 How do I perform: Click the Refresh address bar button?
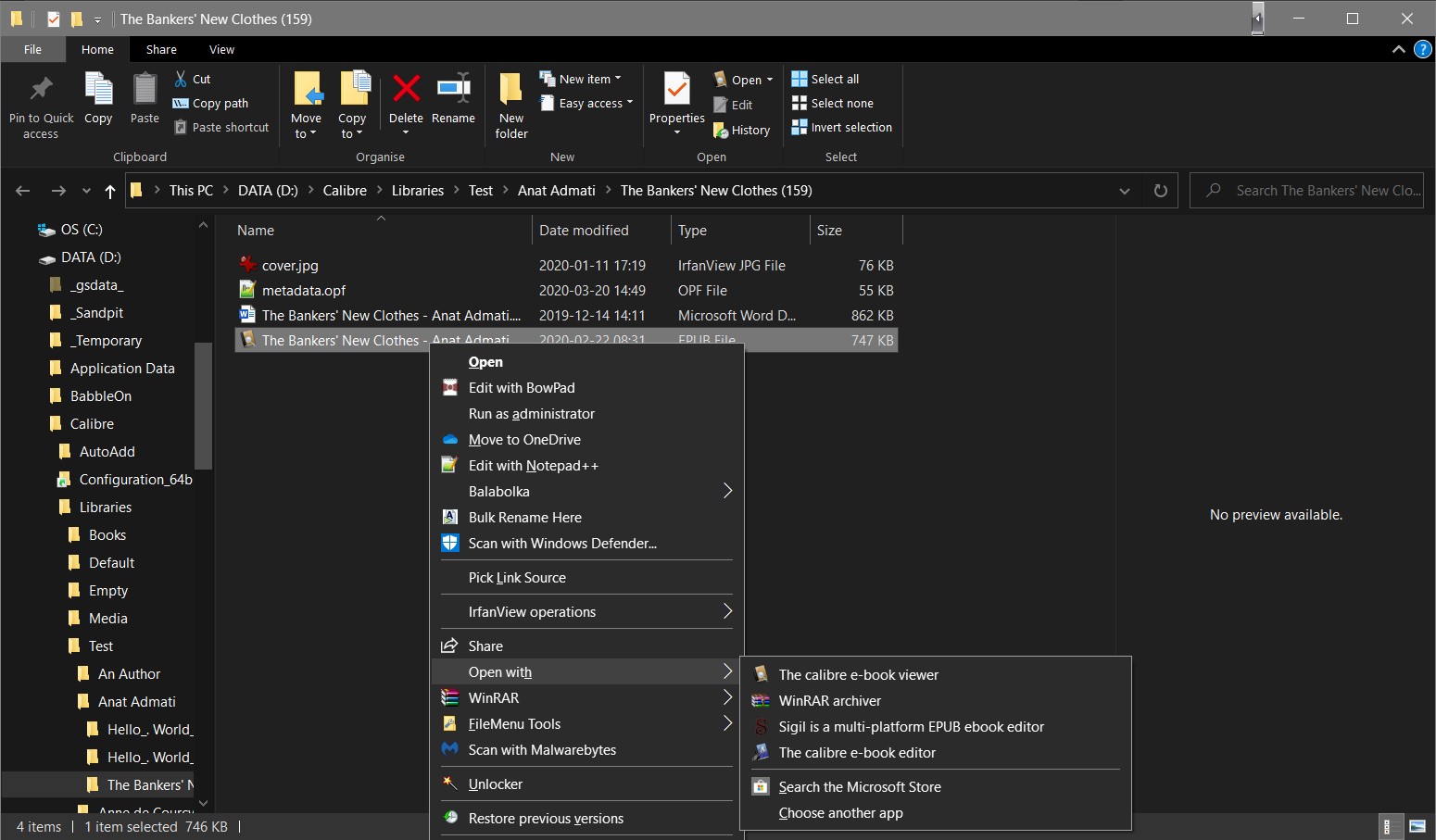1161,191
